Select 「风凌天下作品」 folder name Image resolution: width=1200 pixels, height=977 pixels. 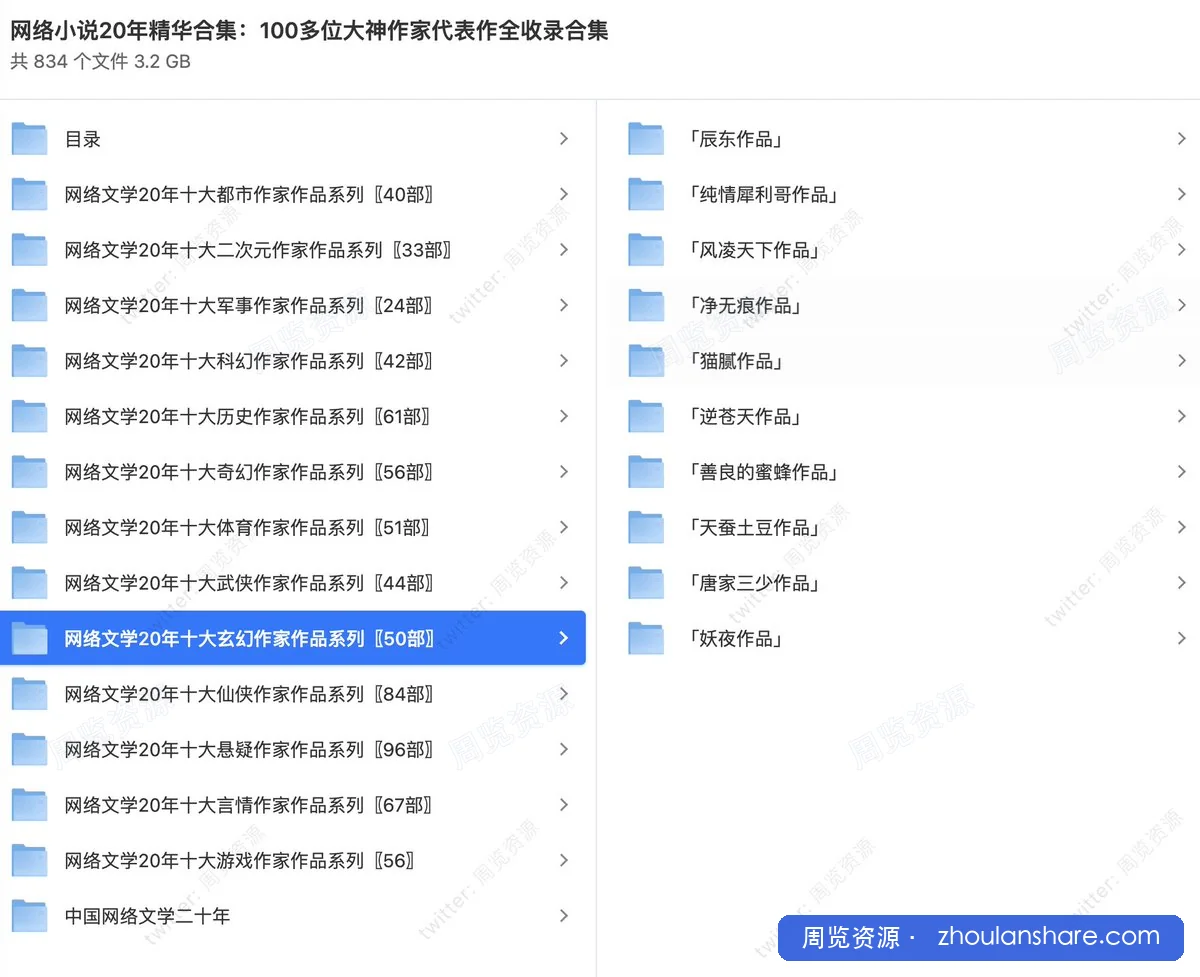755,250
